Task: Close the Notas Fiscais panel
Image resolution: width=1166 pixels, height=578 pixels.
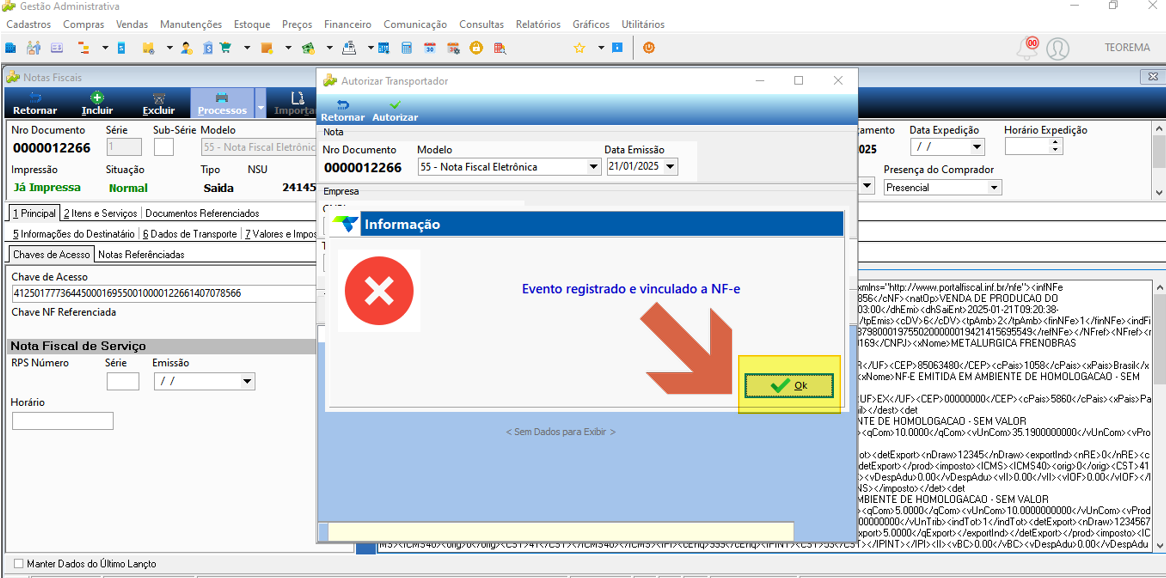Action: coord(1155,77)
